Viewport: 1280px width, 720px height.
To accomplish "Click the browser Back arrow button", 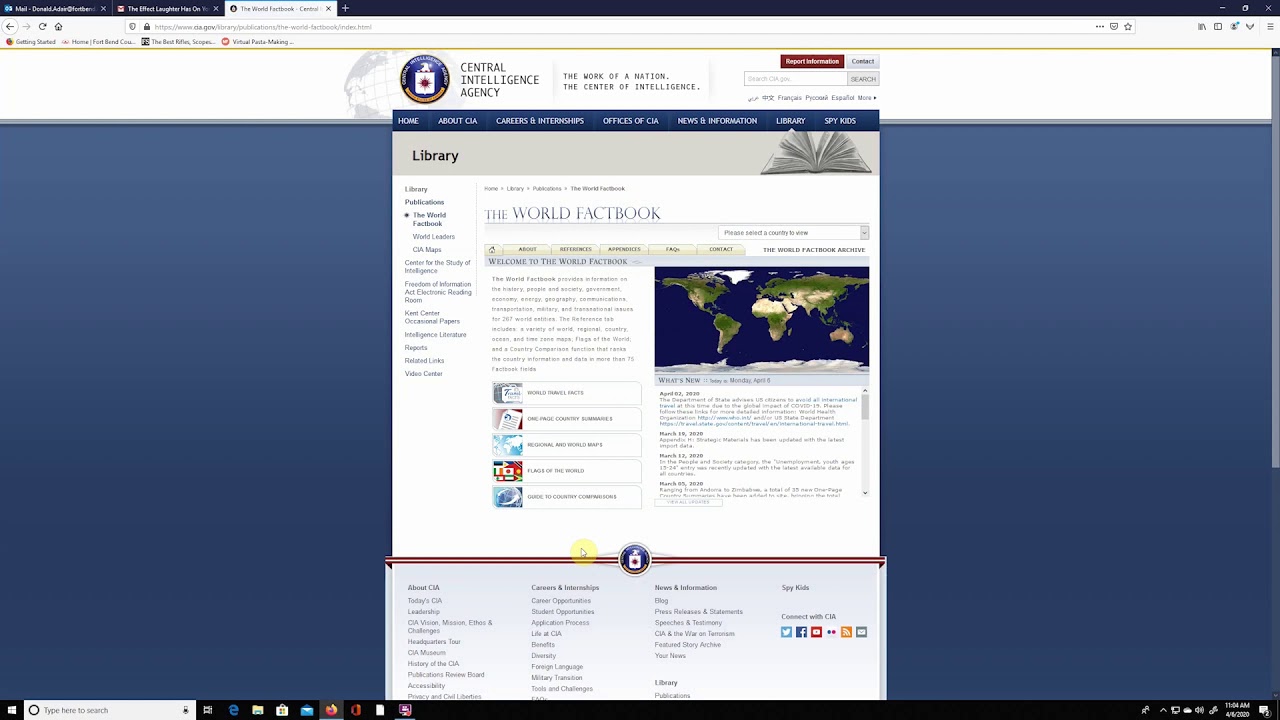I will coord(10,27).
